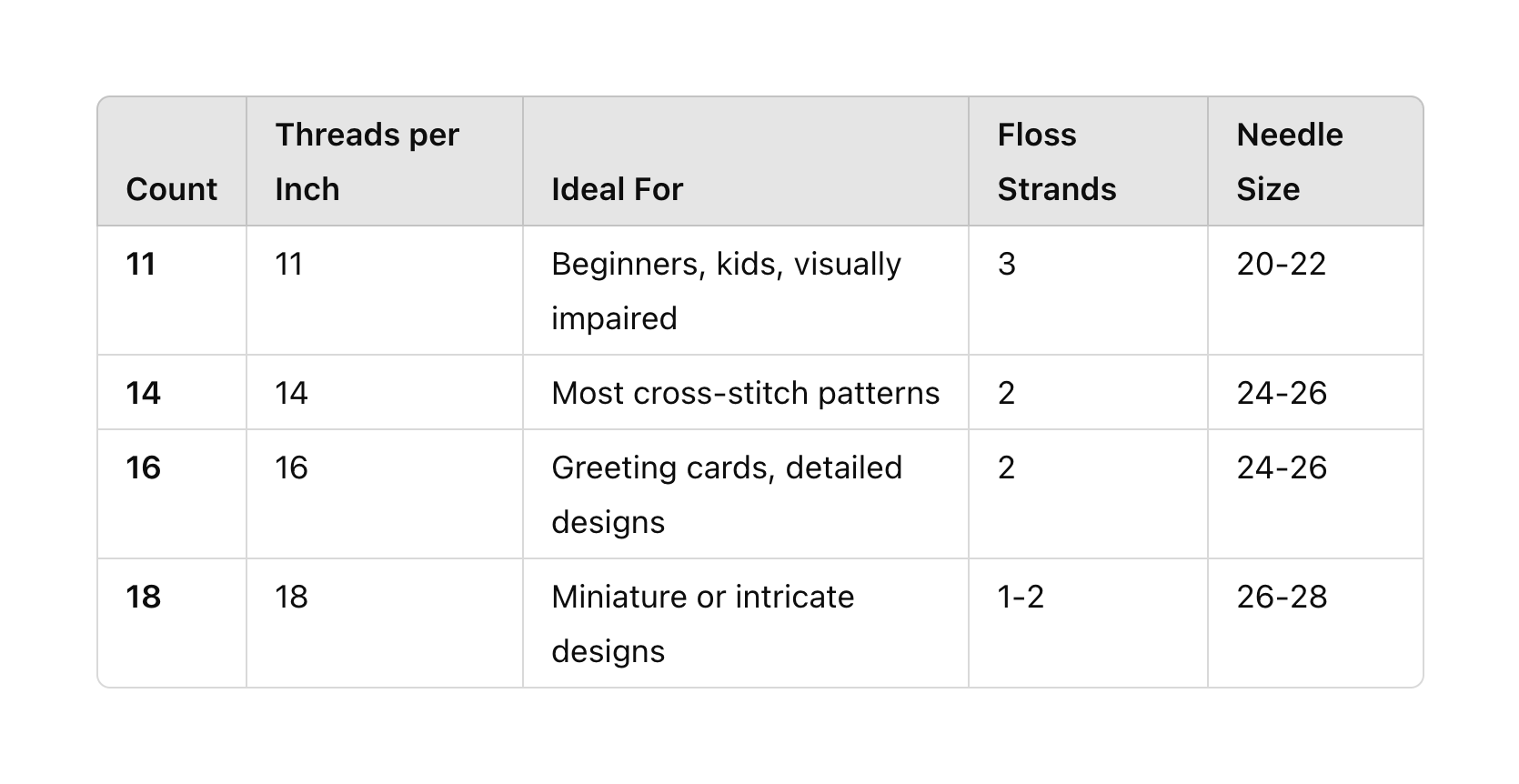
Task: Click Needle Size 24-26 in the 14-count row
Action: (x=1282, y=393)
